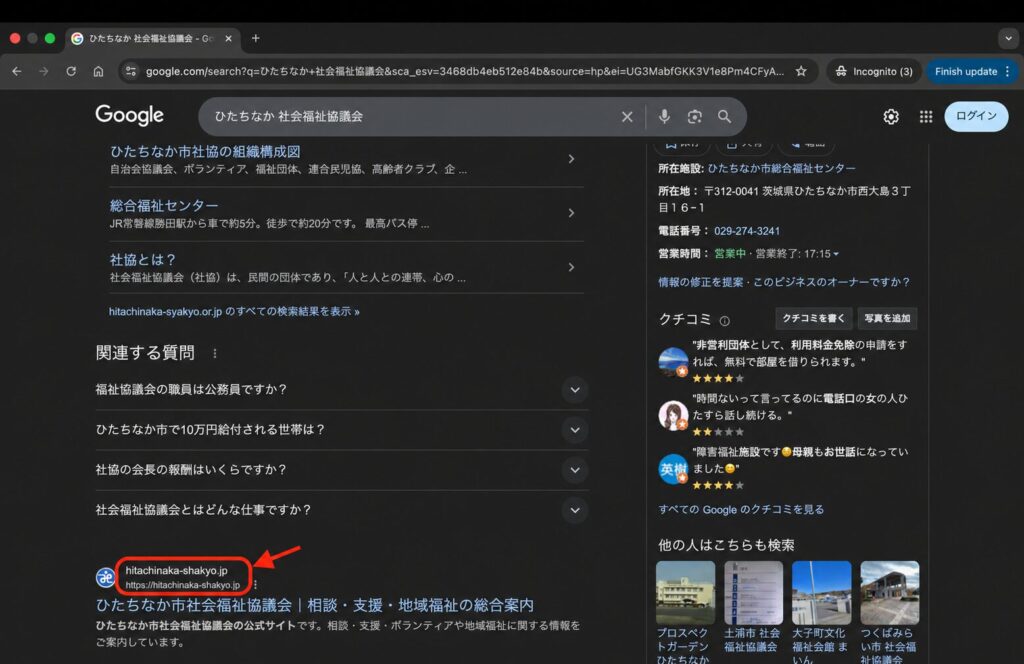Open プロスペクトガーデンひたちなか thumbnail
This screenshot has height=664, width=1024.
pyautogui.click(x=685, y=592)
